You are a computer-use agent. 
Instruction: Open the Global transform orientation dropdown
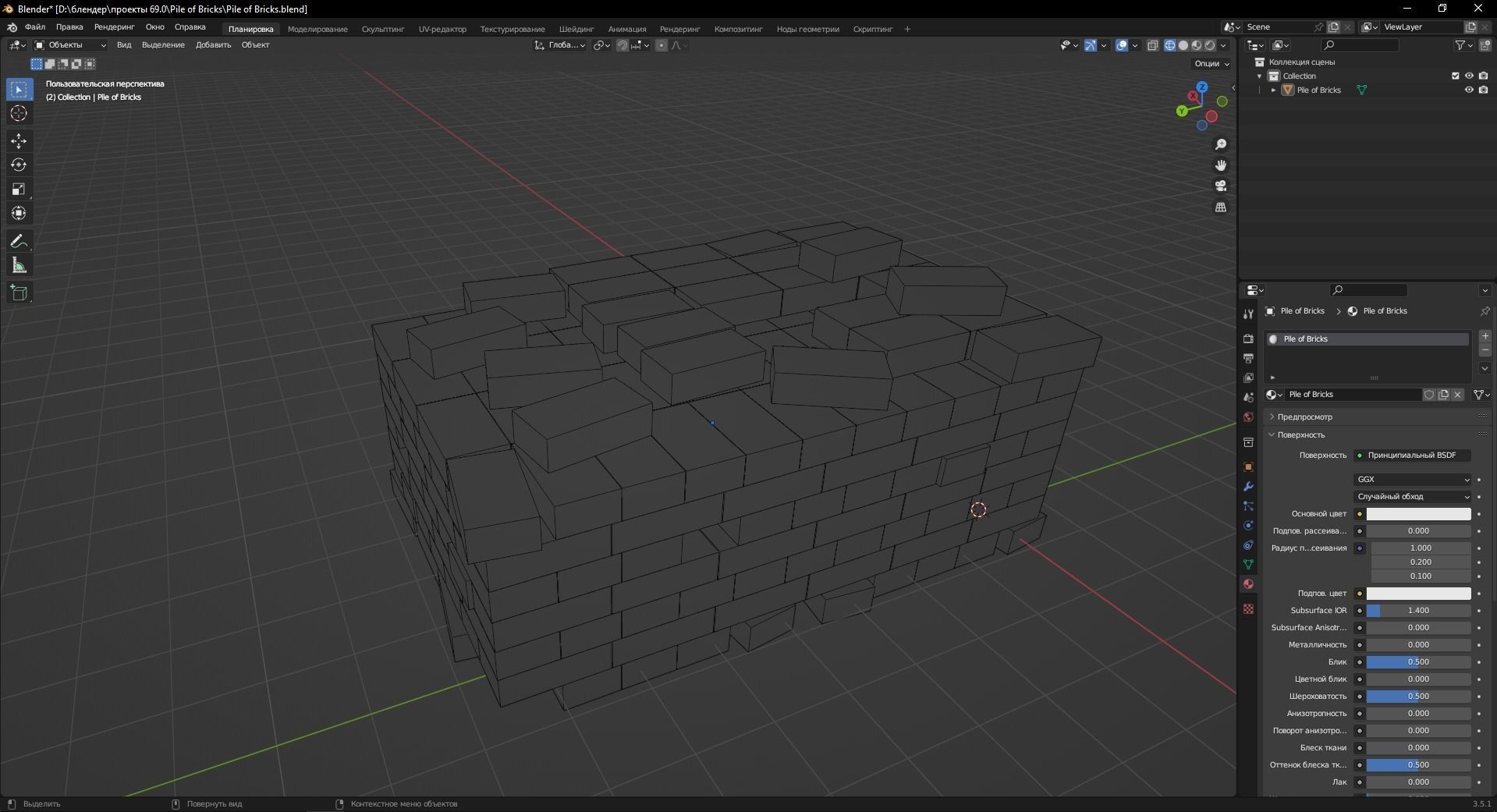560,45
